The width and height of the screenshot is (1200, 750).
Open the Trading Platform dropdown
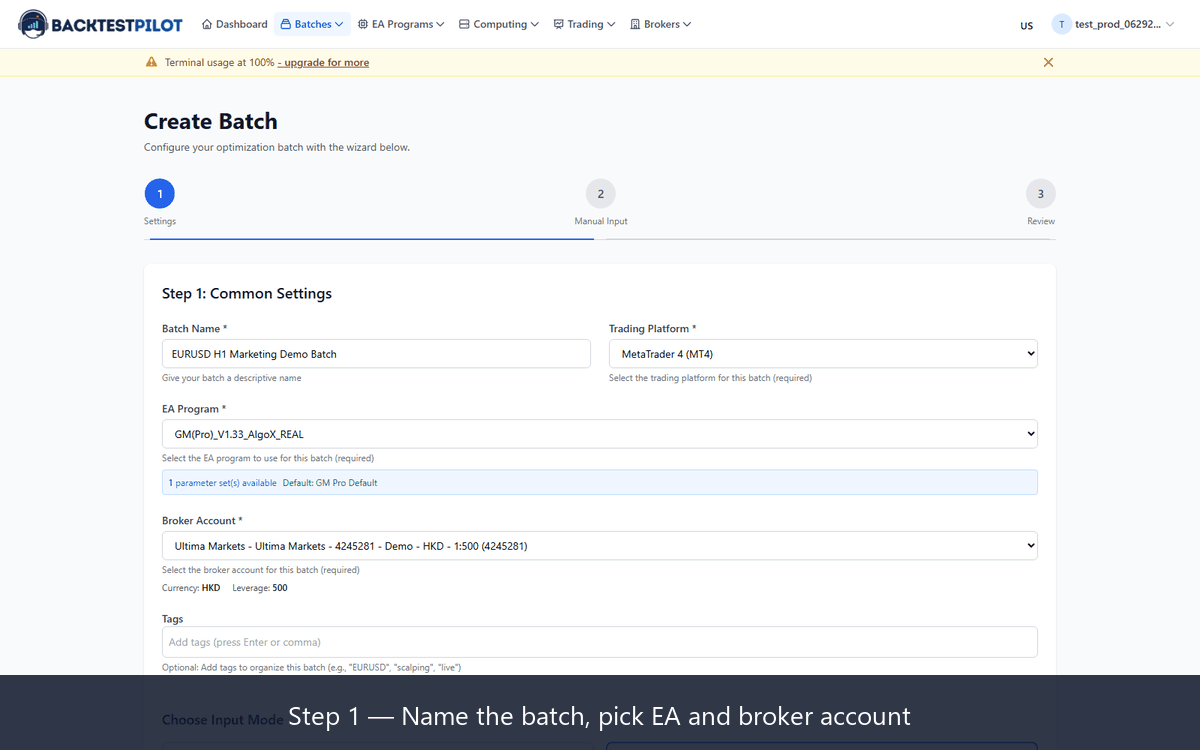pyautogui.click(x=823, y=354)
